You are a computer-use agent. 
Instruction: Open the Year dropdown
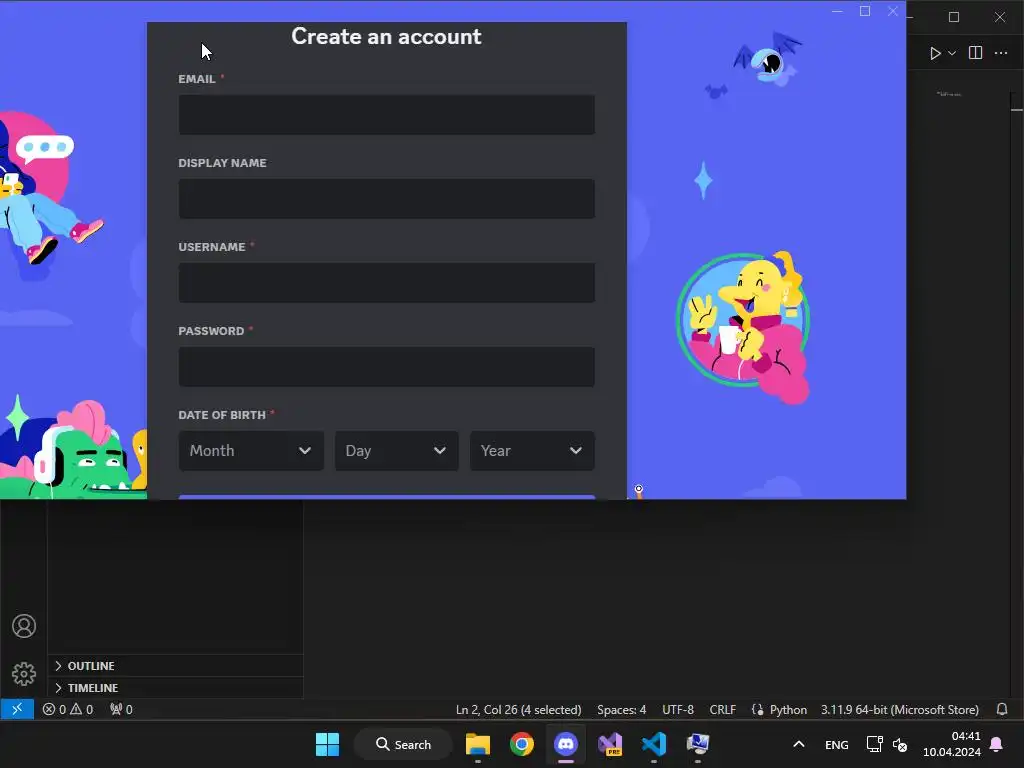tap(532, 451)
